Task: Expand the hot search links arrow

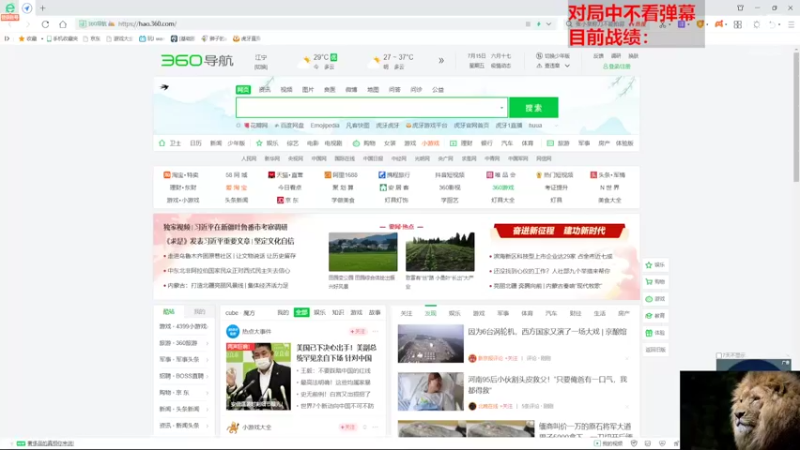Action: click(x=556, y=126)
